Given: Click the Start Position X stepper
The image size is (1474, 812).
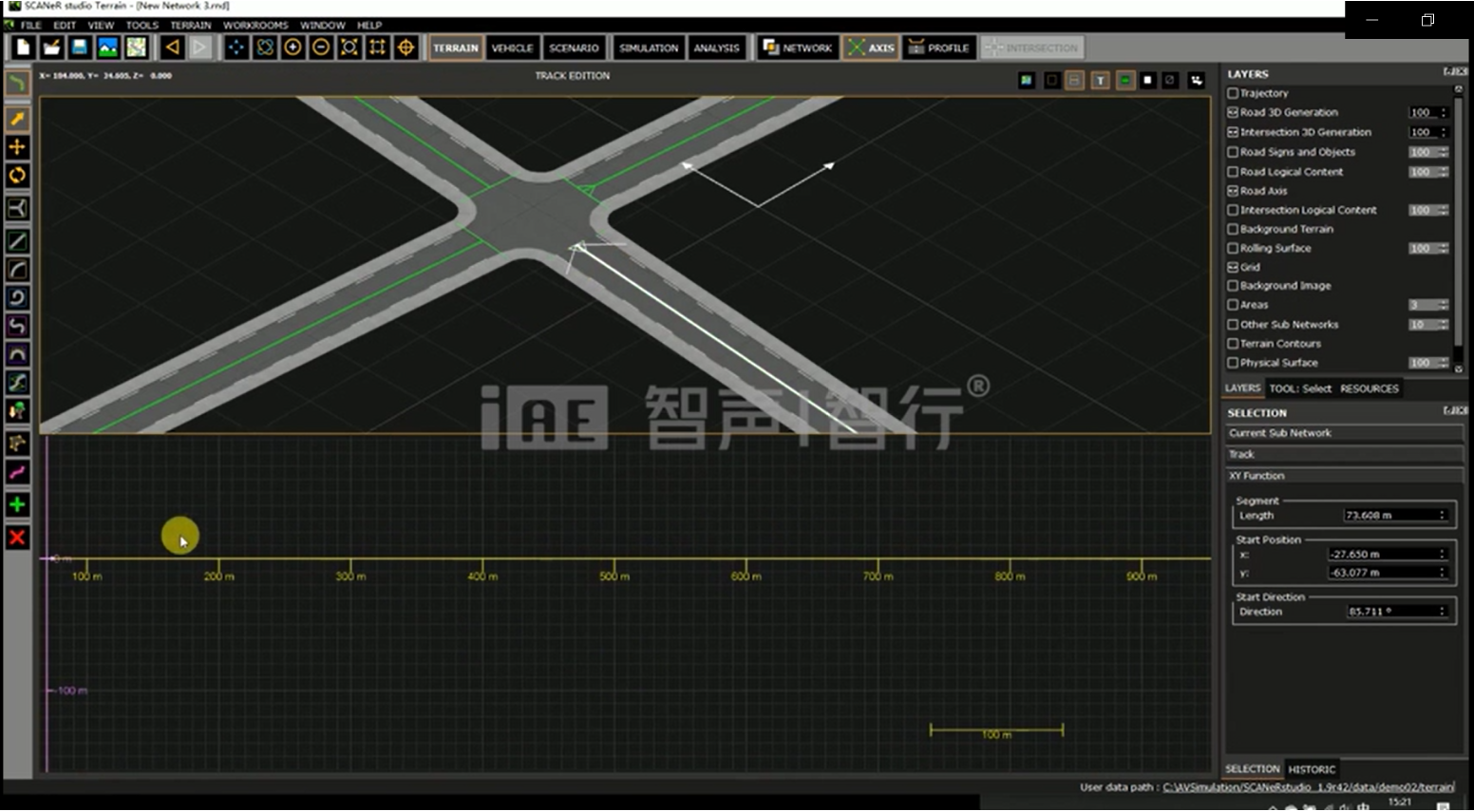Looking at the screenshot, I should pos(1443,554).
